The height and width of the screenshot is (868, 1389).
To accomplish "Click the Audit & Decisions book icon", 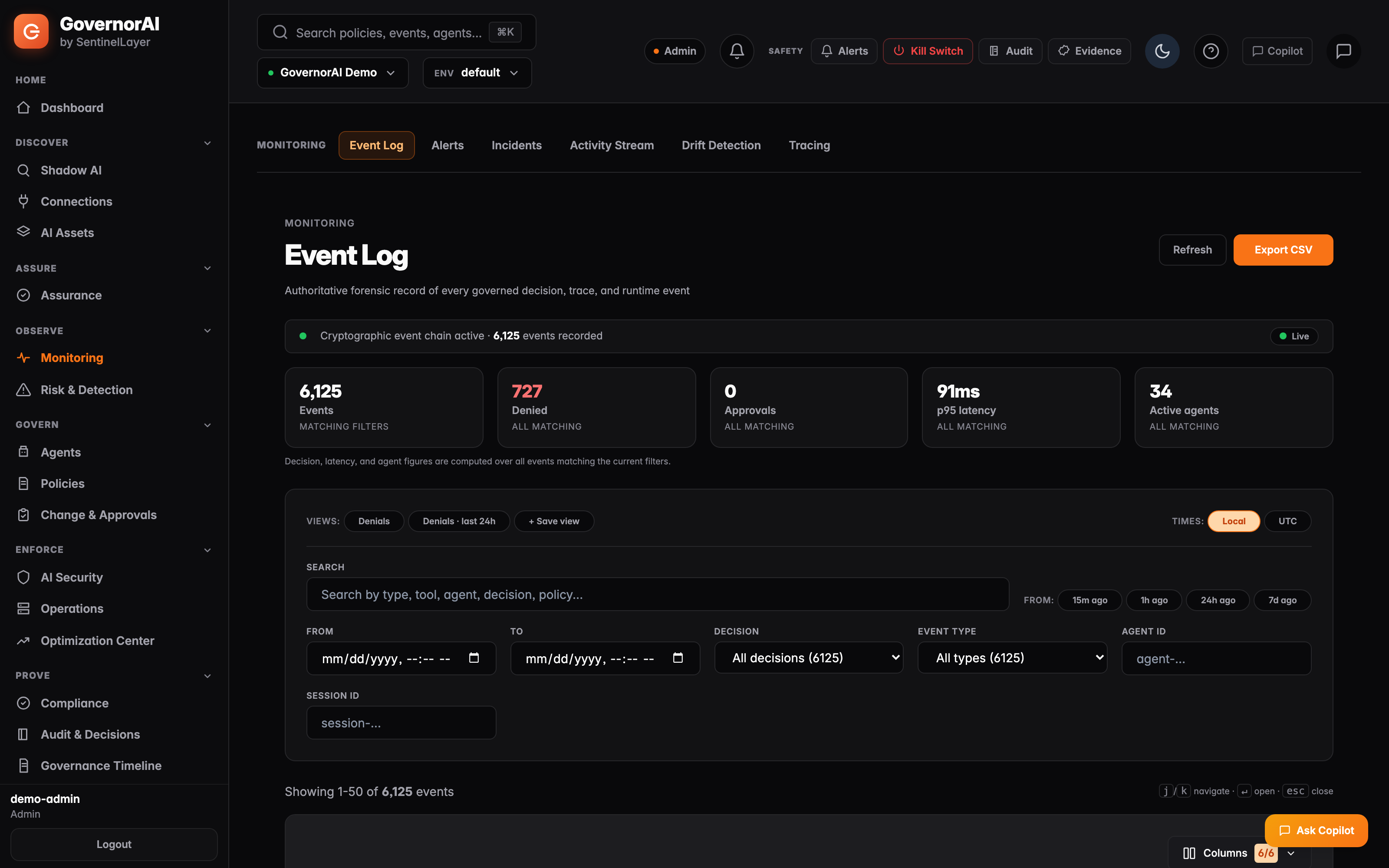I will click(x=23, y=734).
